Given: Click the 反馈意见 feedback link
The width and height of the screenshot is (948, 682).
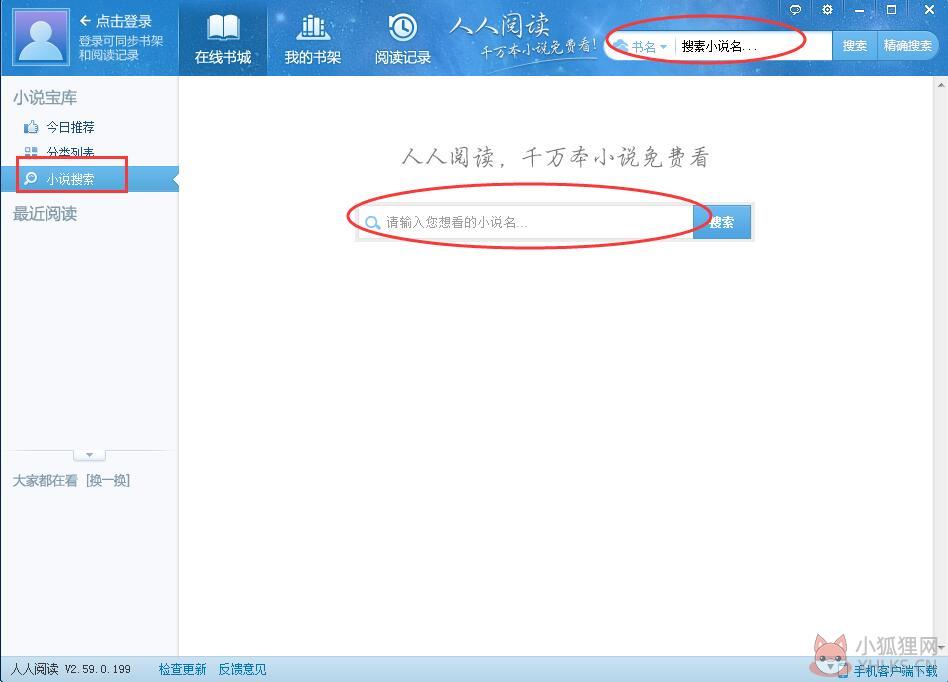Looking at the screenshot, I should click(x=242, y=669).
